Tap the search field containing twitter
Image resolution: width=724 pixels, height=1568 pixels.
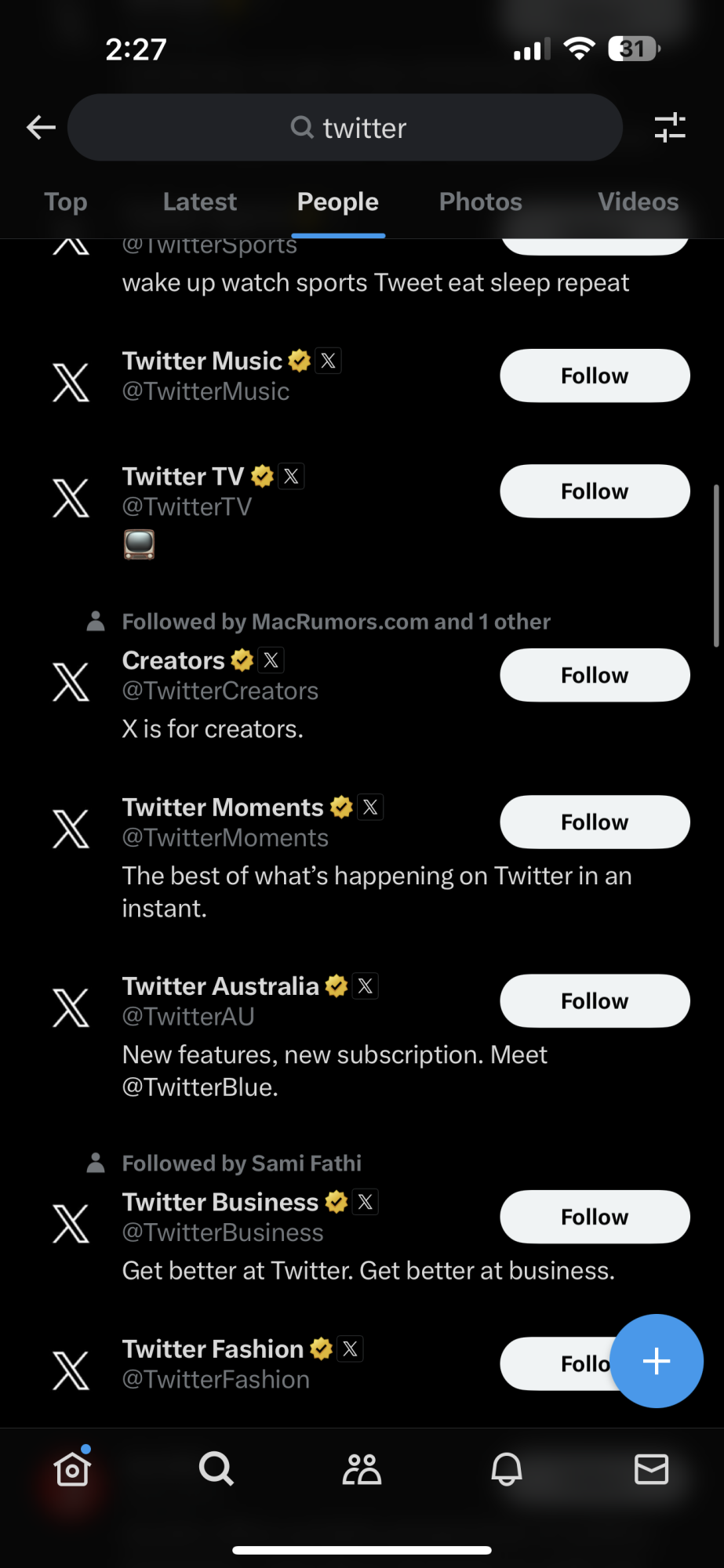(345, 127)
